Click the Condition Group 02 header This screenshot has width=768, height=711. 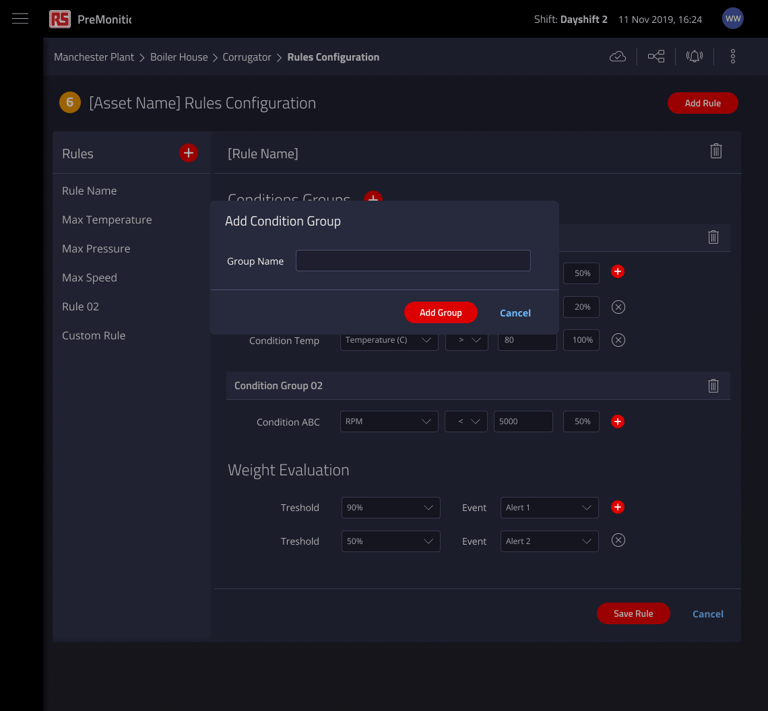[x=478, y=386]
